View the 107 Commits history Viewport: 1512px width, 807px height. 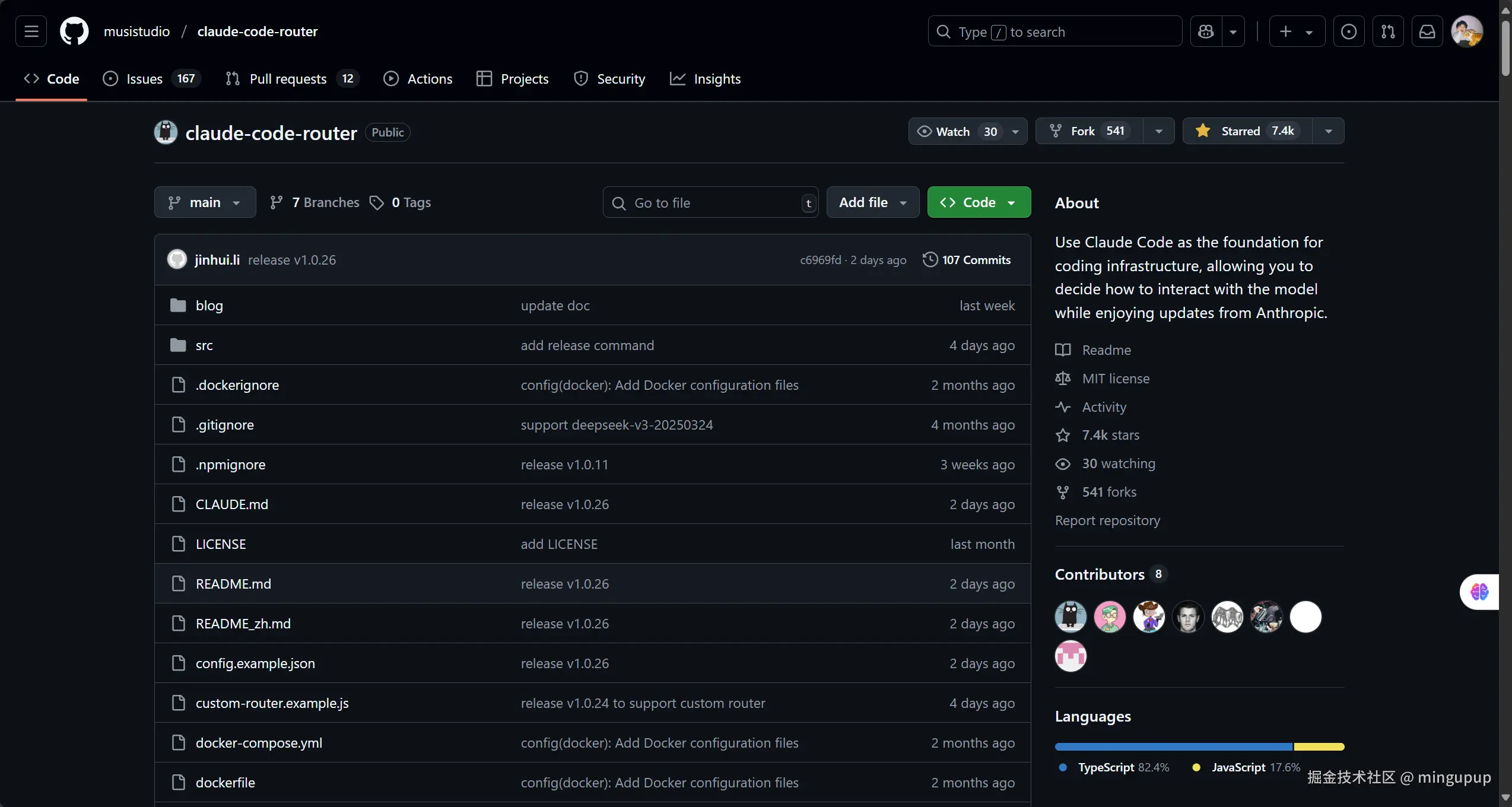967,259
